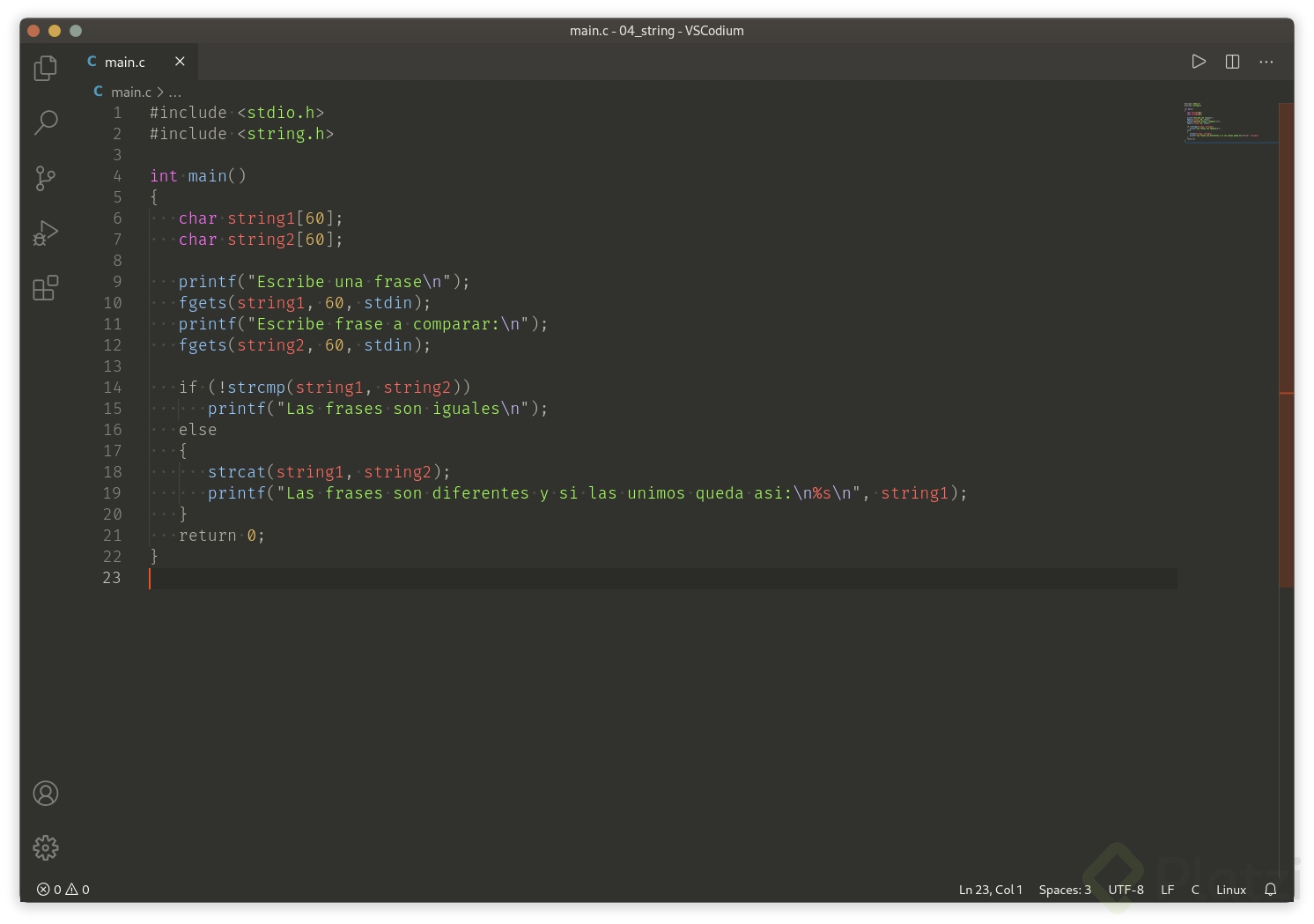The image size is (1314, 924).
Task: Place cursor on '#include <stdio.h>' line
Action: (x=237, y=113)
